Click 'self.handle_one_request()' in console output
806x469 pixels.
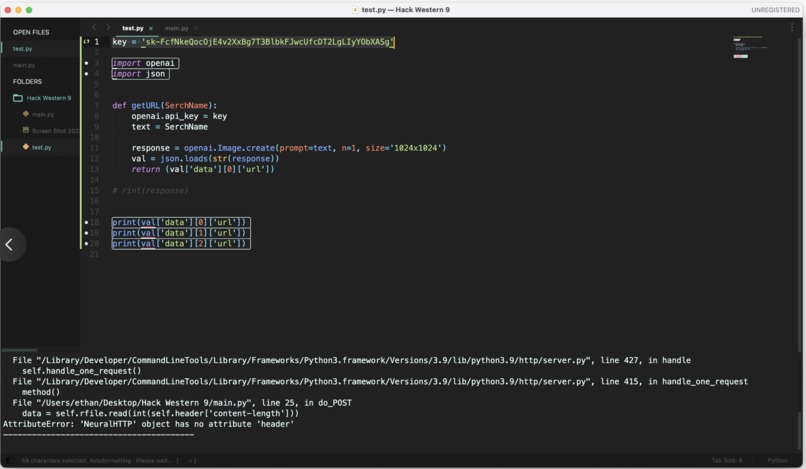click(81, 371)
